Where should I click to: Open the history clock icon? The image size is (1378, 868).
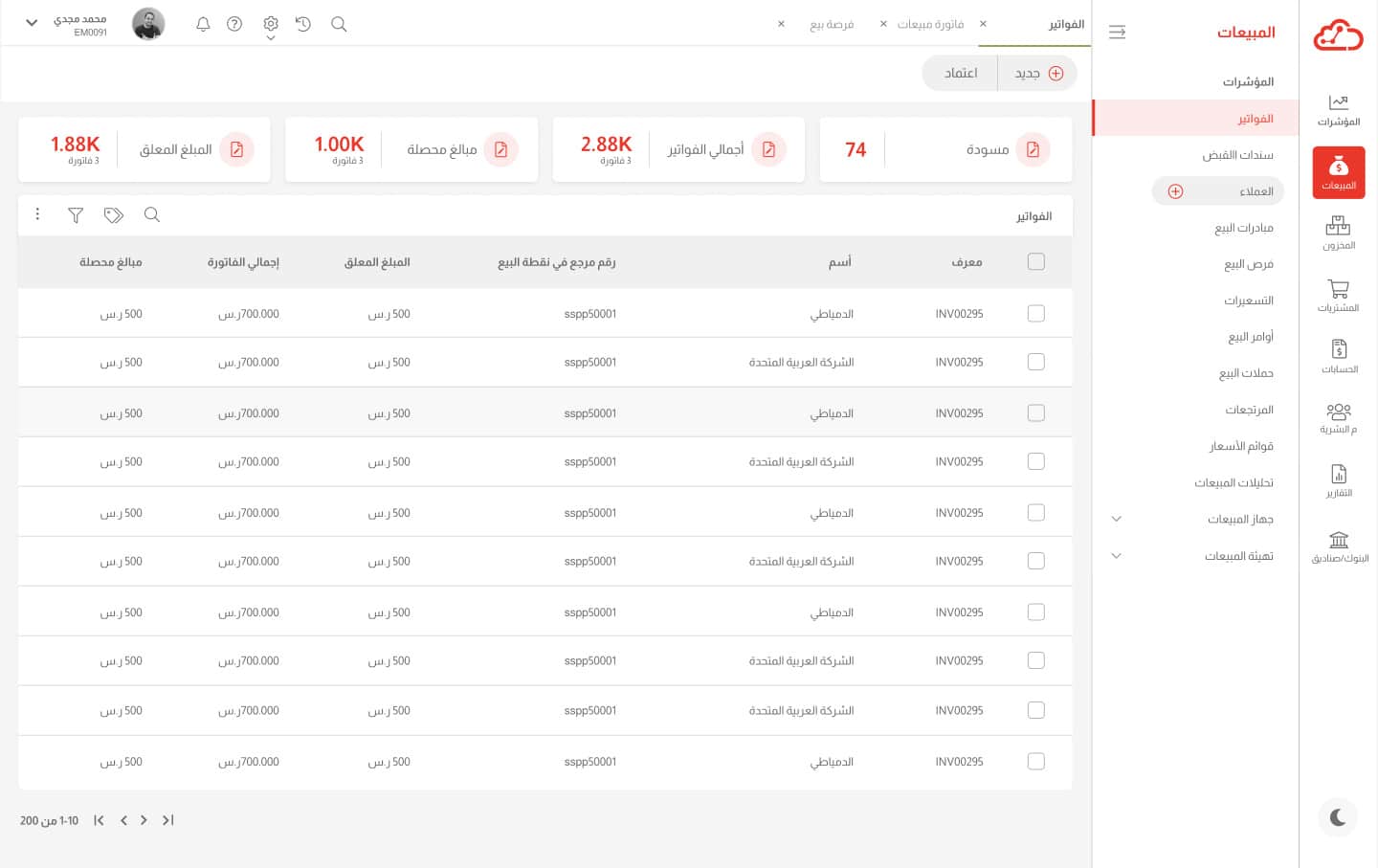click(303, 24)
